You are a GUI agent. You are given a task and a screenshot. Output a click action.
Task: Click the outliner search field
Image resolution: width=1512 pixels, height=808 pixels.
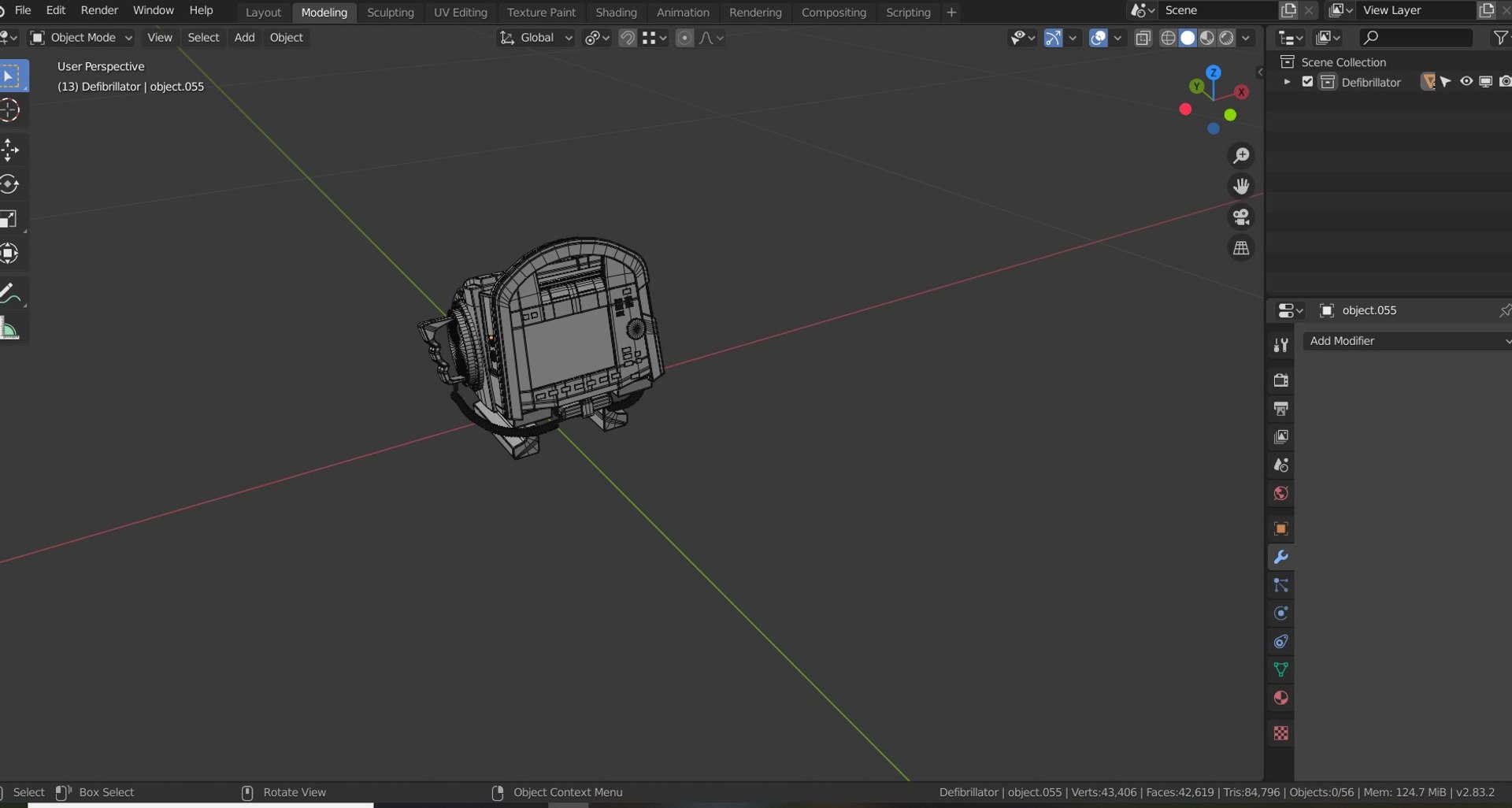pyautogui.click(x=1415, y=38)
